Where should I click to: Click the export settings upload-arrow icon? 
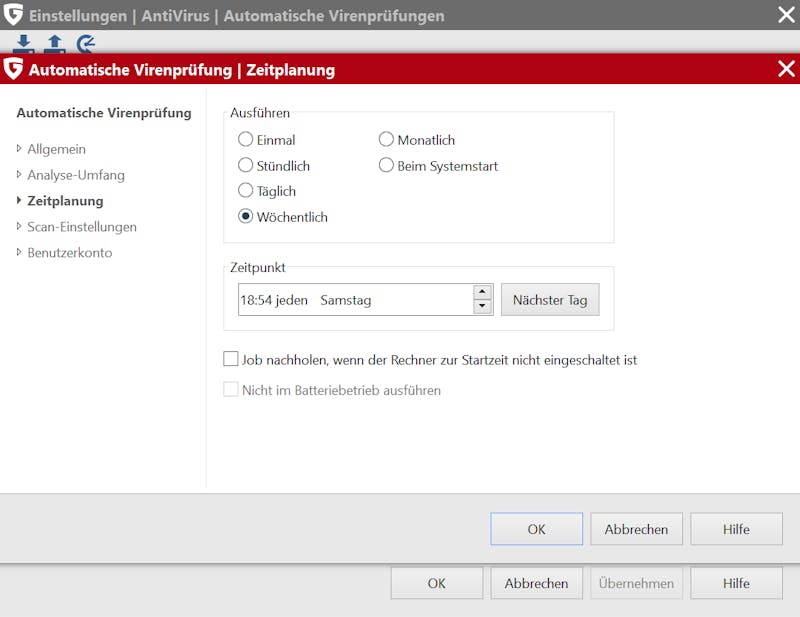pos(55,43)
